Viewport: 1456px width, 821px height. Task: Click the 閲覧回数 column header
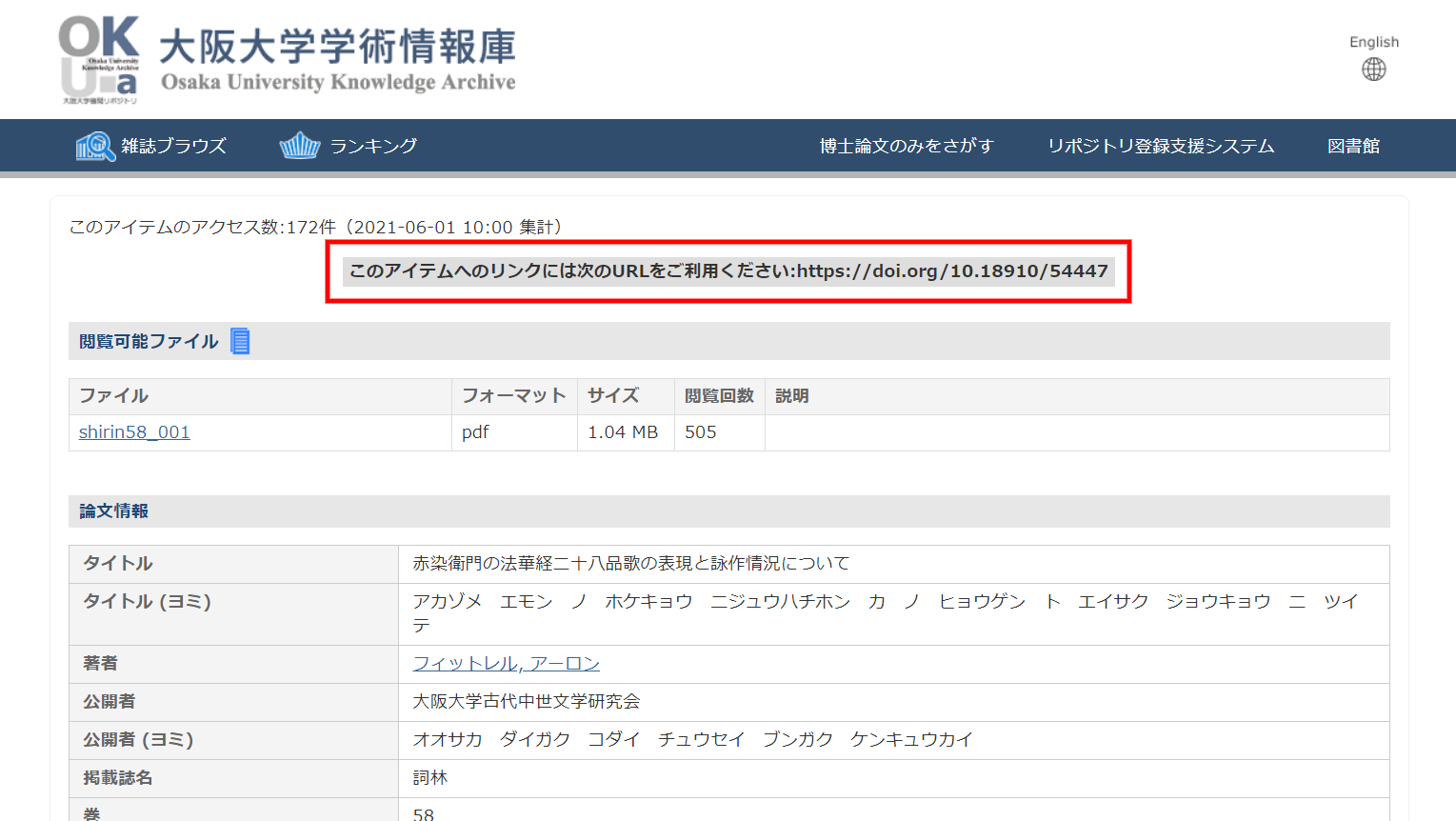[x=718, y=396]
